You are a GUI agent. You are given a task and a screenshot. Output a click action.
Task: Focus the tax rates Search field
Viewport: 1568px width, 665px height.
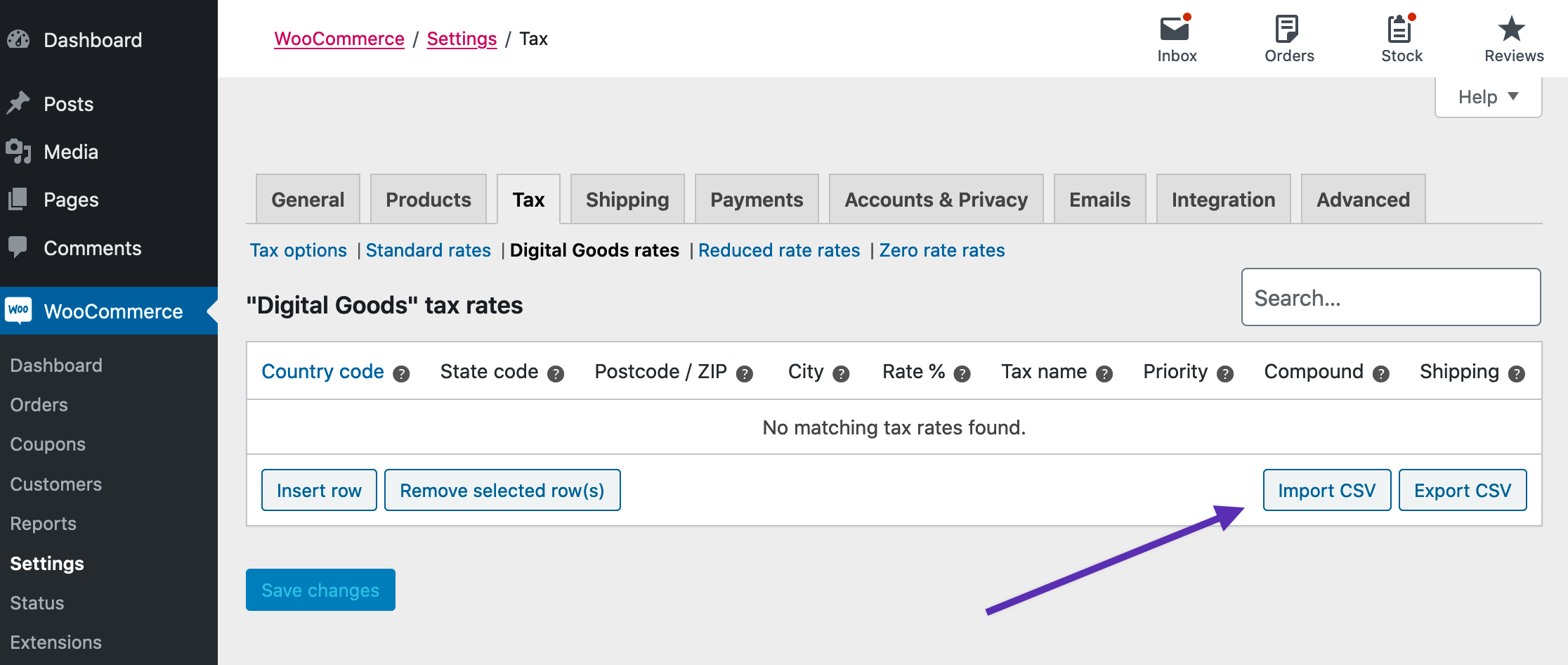coord(1390,297)
